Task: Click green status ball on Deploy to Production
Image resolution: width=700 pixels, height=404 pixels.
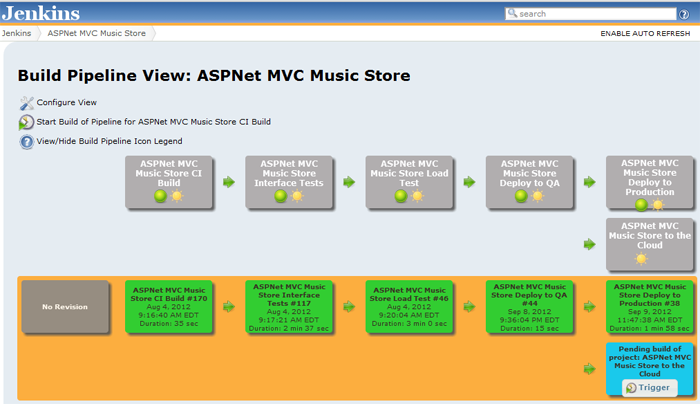Action: (641, 204)
